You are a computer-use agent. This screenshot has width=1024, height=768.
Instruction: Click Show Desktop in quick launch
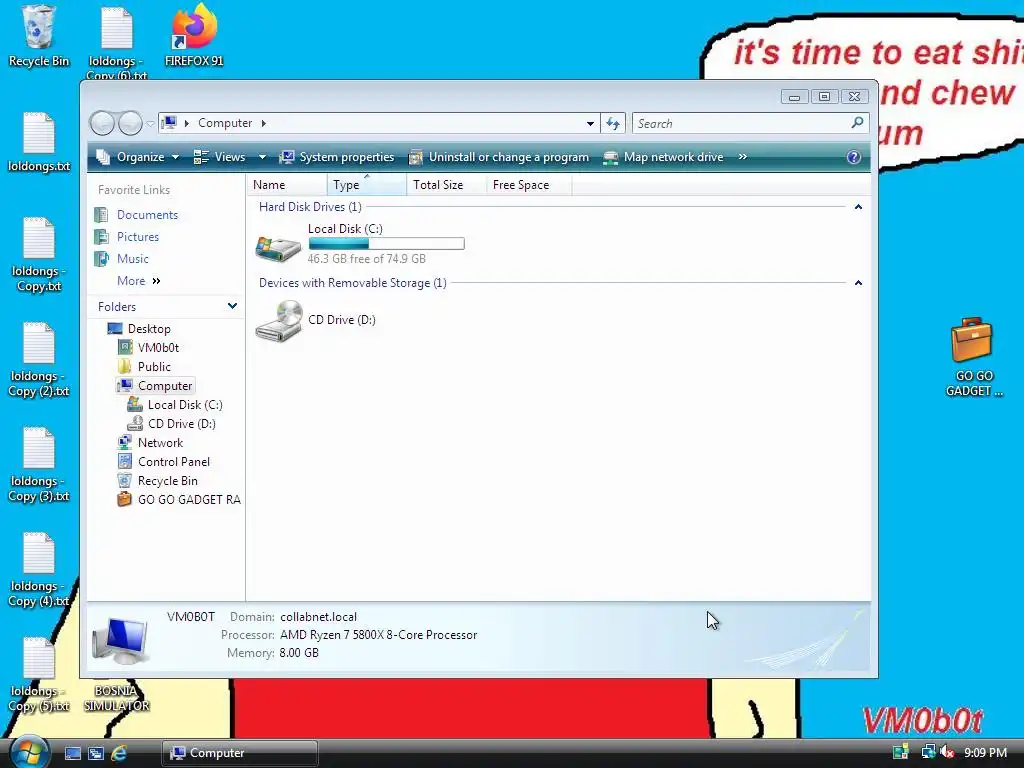tap(72, 753)
